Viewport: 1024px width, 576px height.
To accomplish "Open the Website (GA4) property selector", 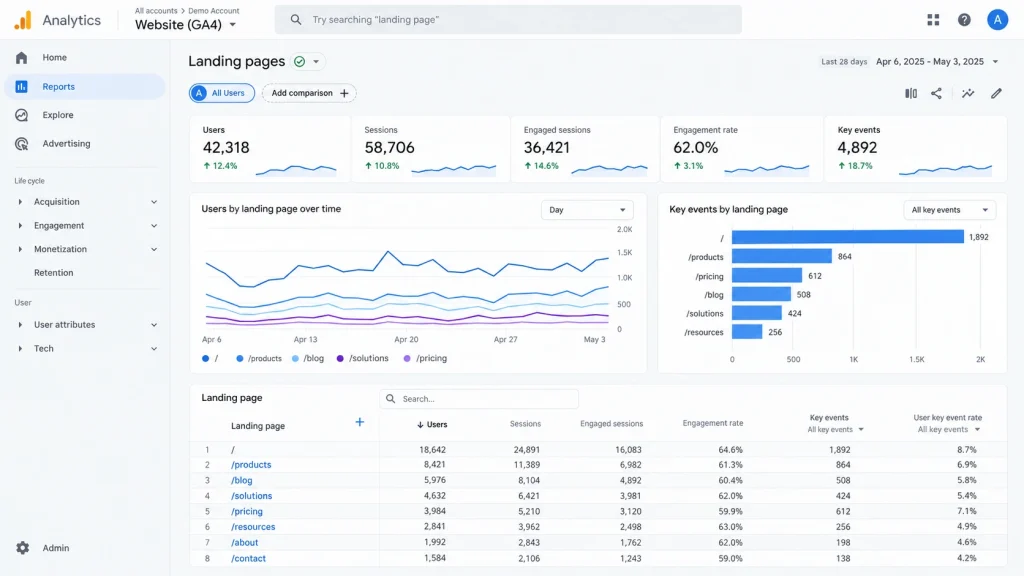I will [x=185, y=25].
